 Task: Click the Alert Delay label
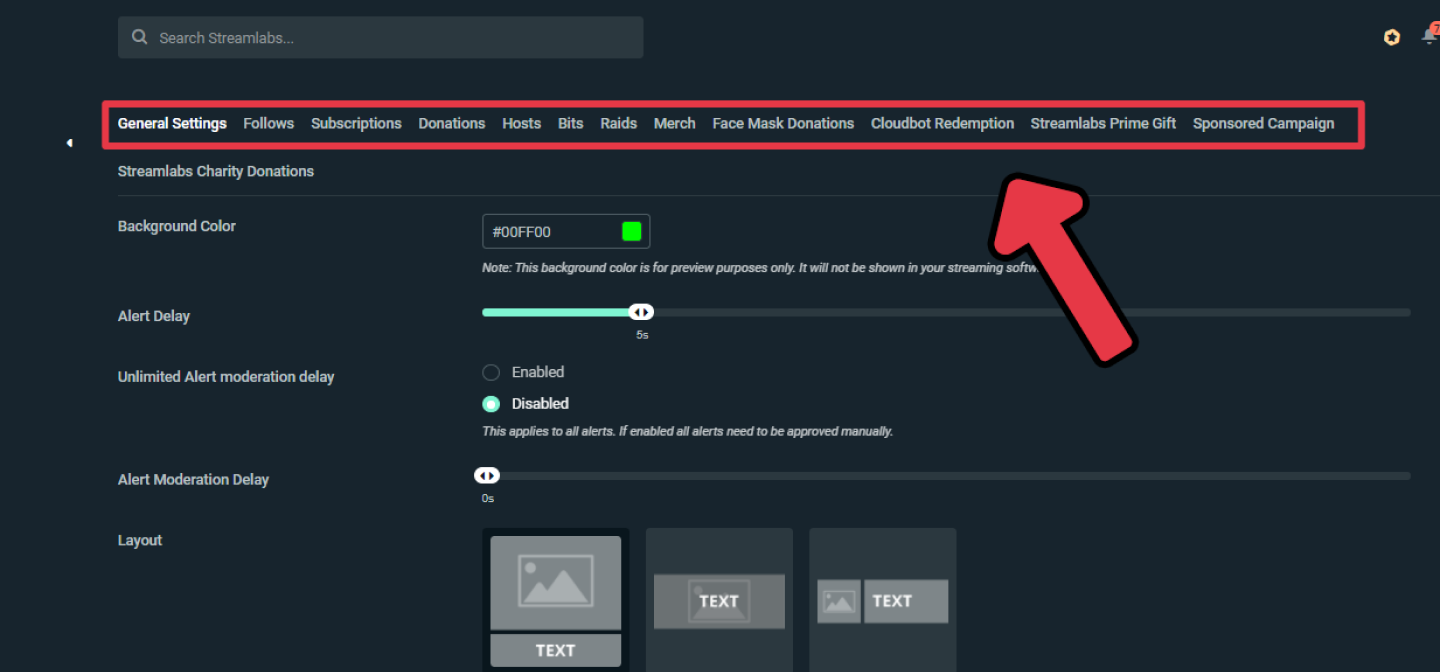tap(154, 316)
